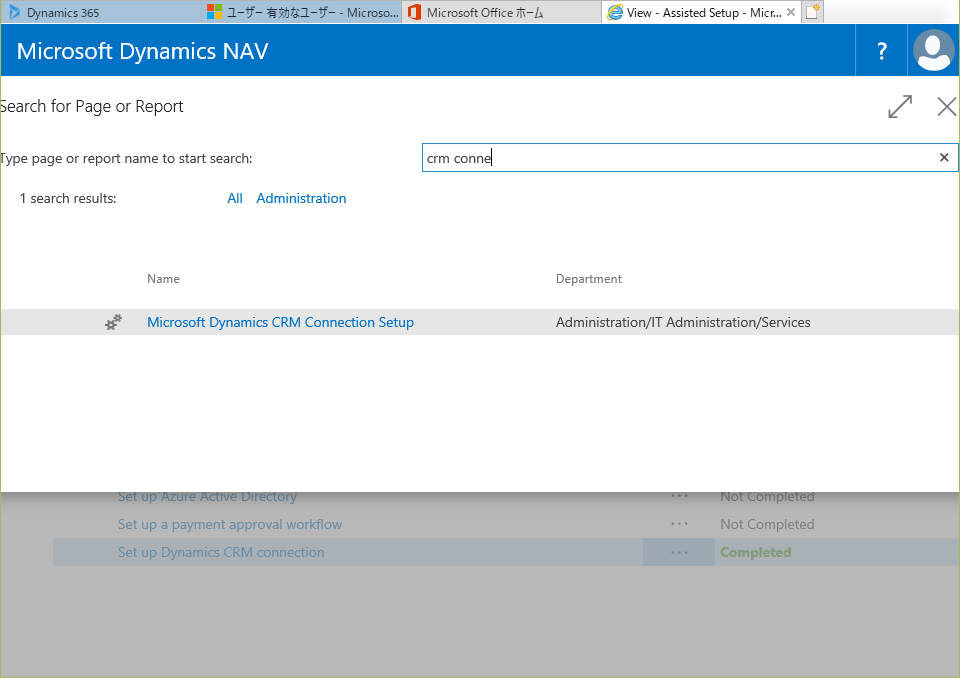Click the Name column header
The width and height of the screenshot is (960, 678).
[163, 279]
